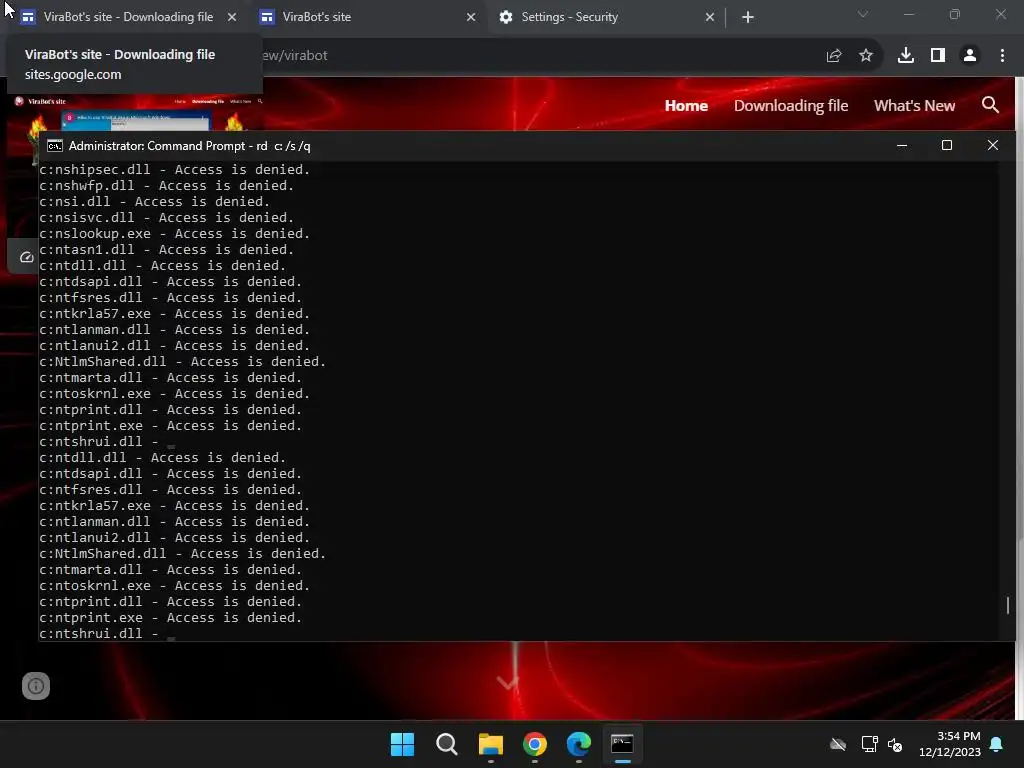
Task: Click the line 'c:nsisvc.dll - Access is denied.'
Action: tap(167, 217)
